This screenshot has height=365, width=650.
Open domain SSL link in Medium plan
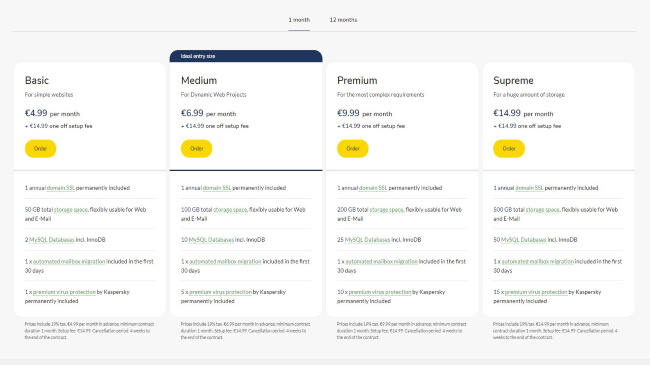click(217, 188)
